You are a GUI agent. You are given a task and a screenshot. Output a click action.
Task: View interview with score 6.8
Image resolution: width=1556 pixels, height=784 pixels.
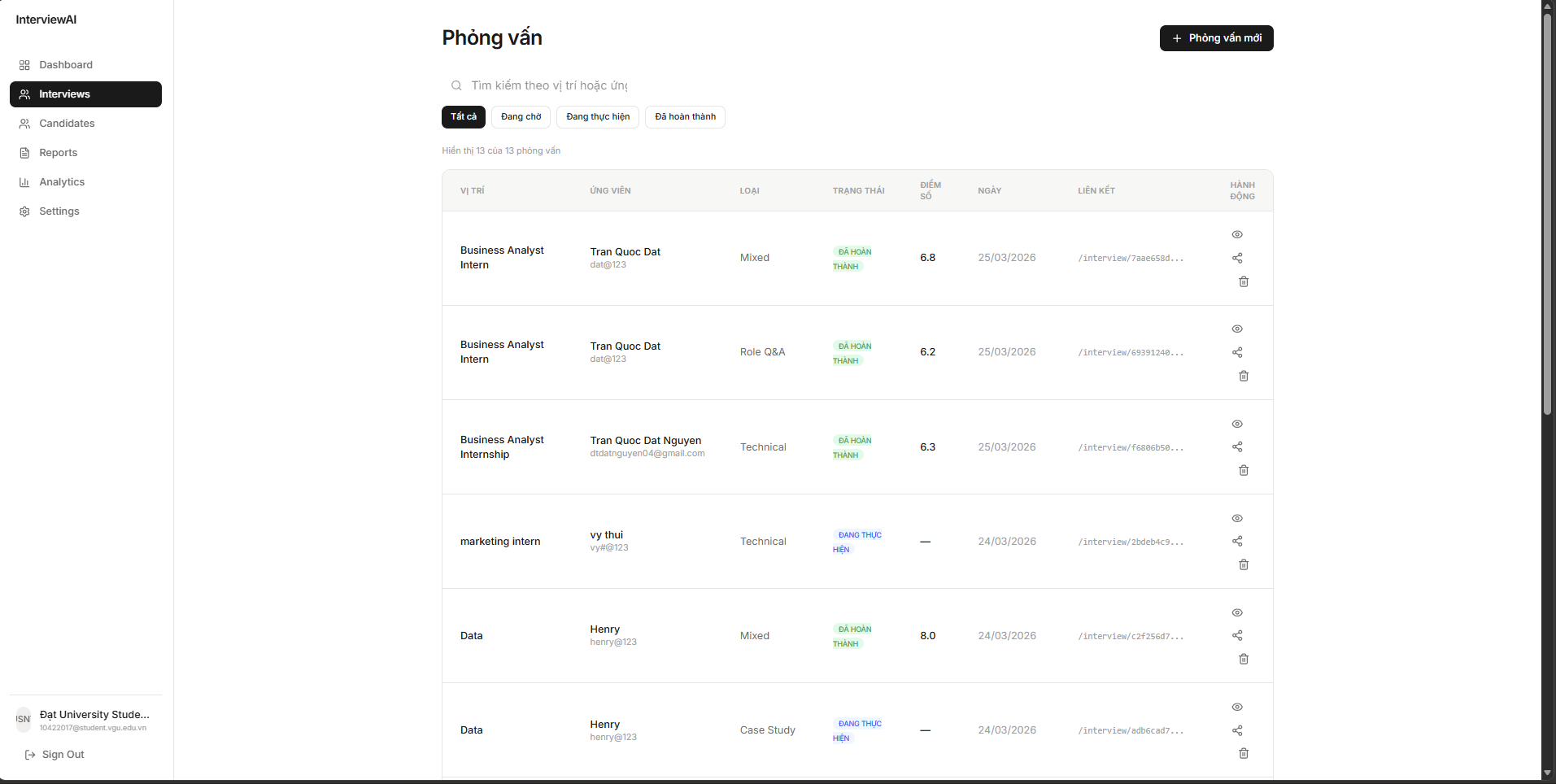[1237, 234]
